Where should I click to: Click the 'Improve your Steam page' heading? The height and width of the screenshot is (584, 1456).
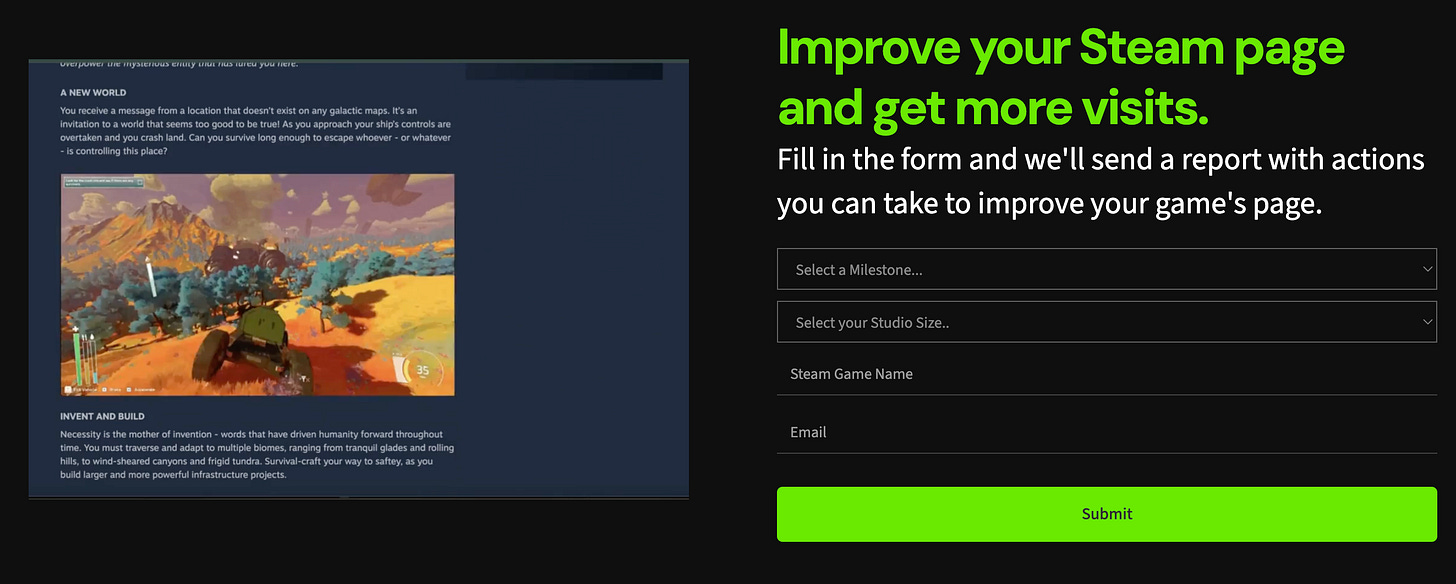click(x=1061, y=78)
